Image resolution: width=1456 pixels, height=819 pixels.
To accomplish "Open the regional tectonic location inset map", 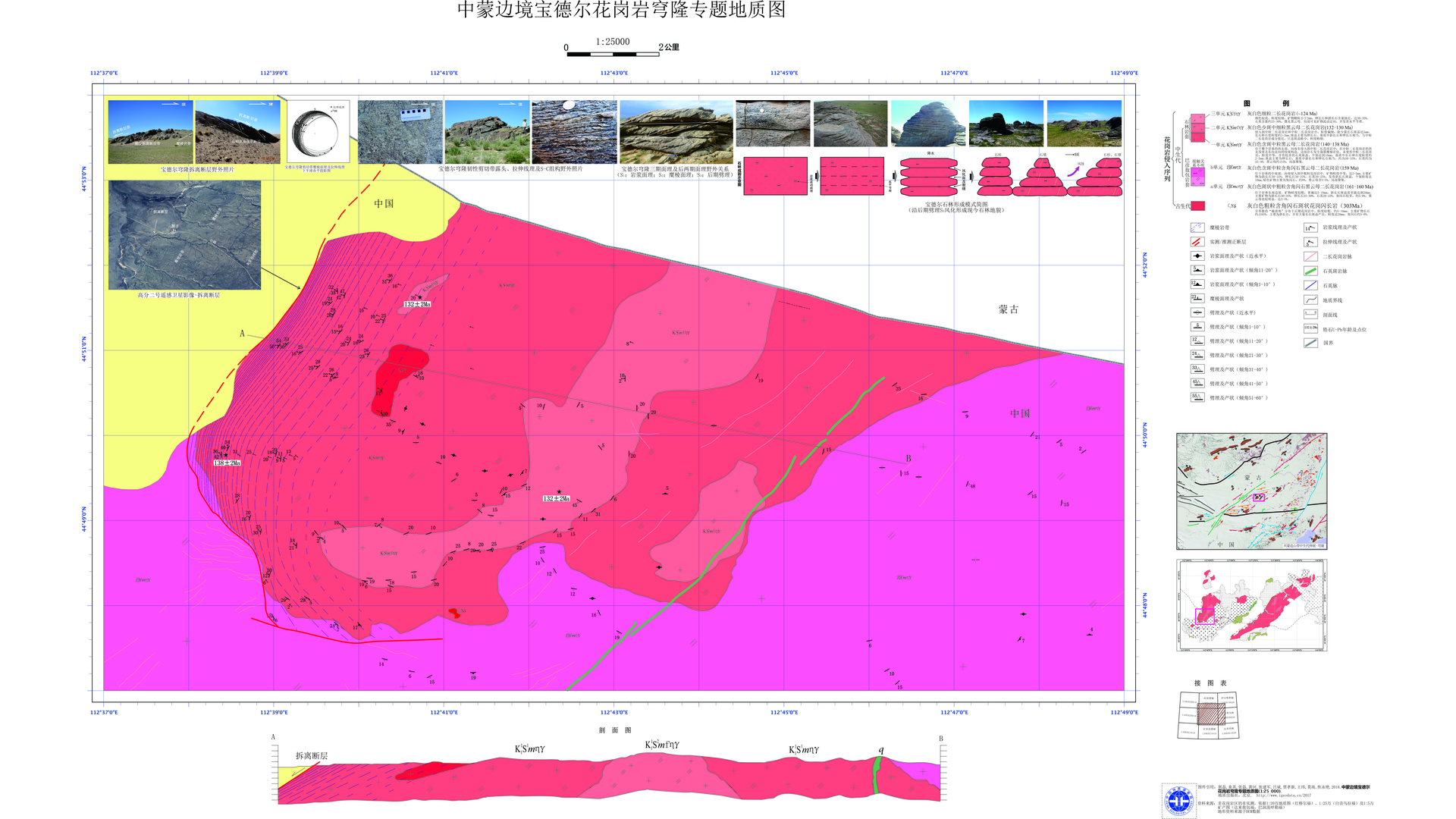I will coord(1251,491).
